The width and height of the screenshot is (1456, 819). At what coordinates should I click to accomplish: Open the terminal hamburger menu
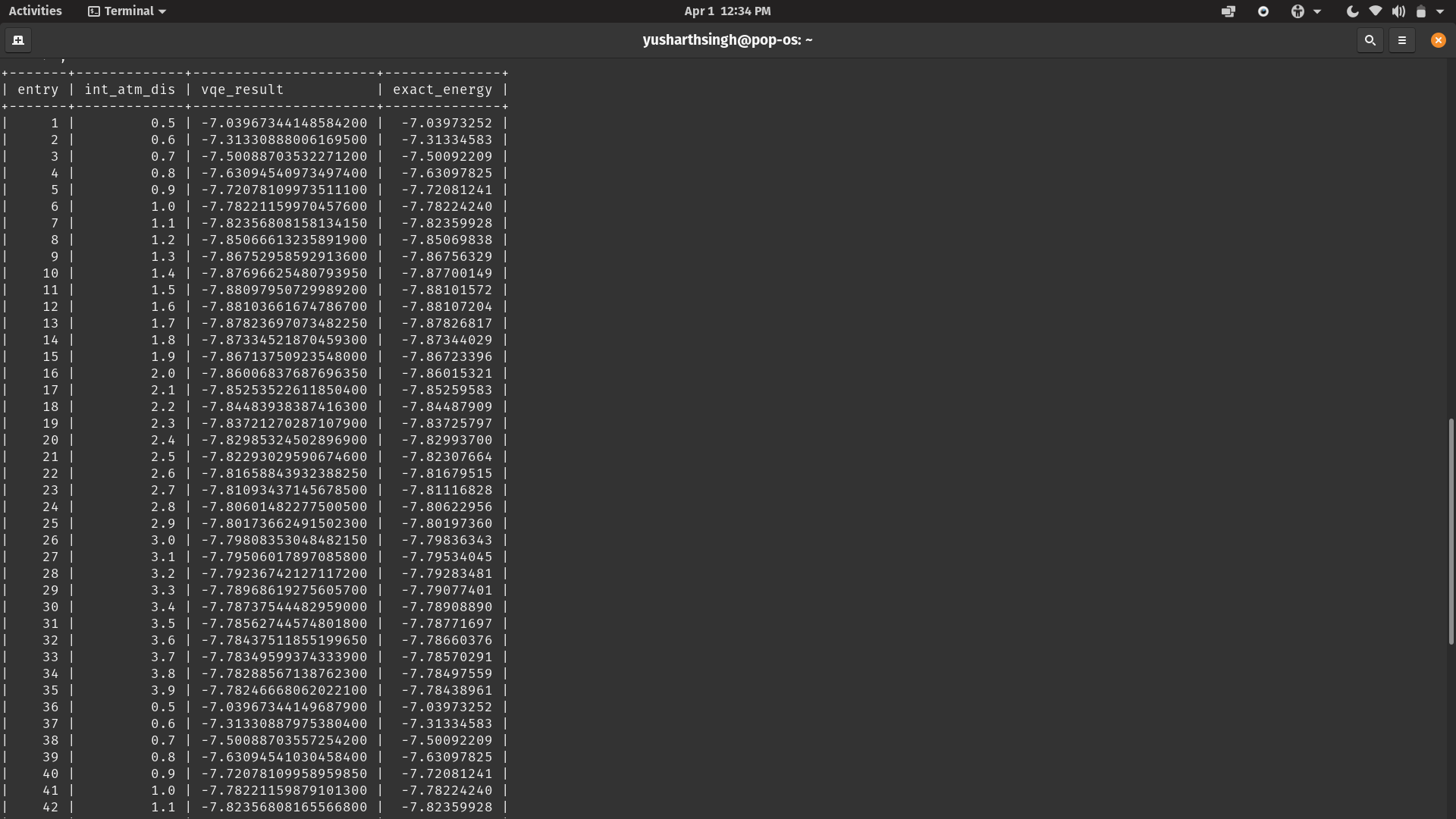1401,40
